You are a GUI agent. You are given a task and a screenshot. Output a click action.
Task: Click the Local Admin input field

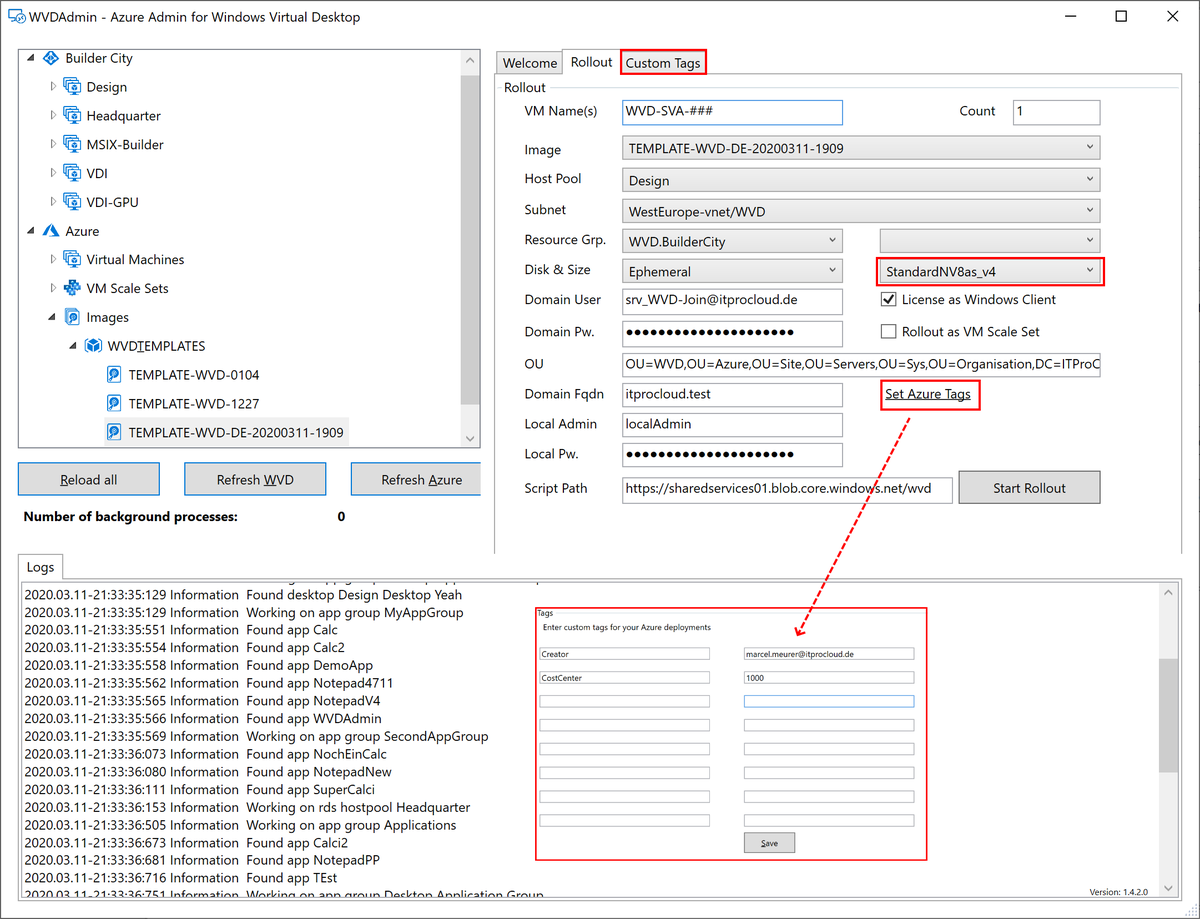(x=732, y=424)
